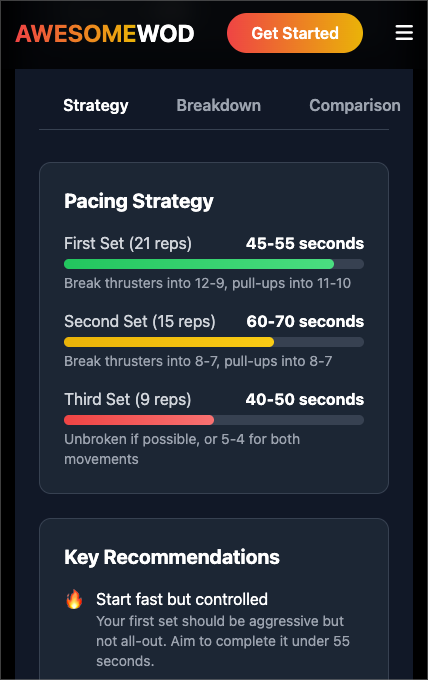428x680 pixels.
Task: Switch to the Breakdown tab
Action: pos(219,105)
